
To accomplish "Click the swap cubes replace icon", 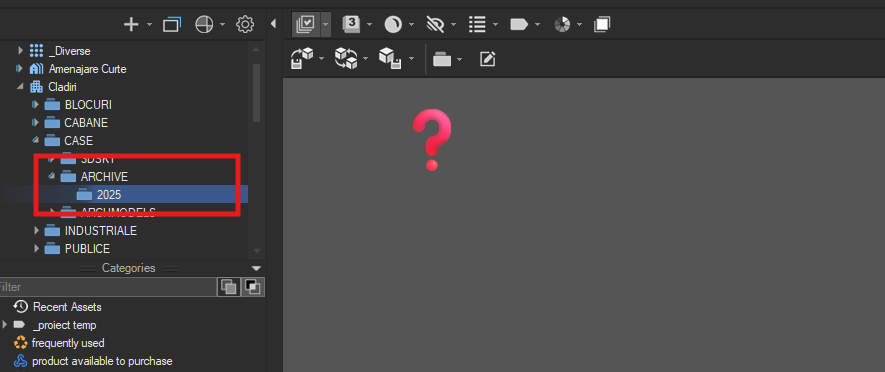I will point(346,58).
